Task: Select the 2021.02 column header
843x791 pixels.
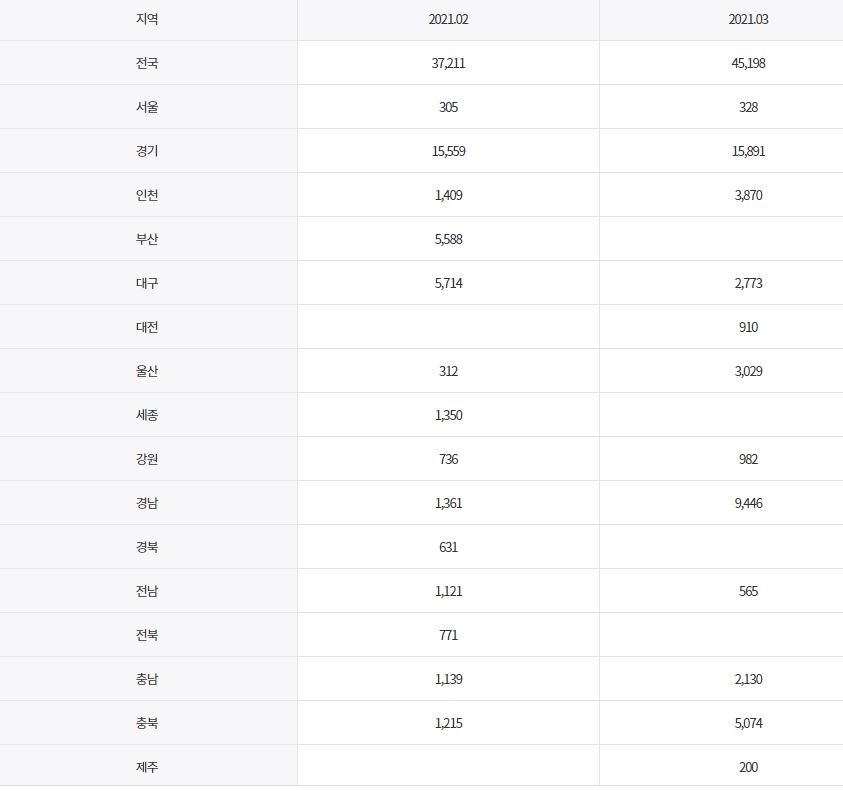Action: [448, 19]
